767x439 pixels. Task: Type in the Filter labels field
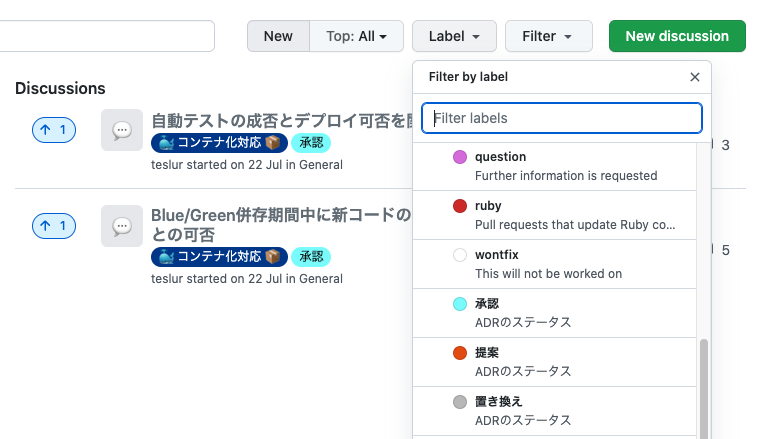click(562, 118)
